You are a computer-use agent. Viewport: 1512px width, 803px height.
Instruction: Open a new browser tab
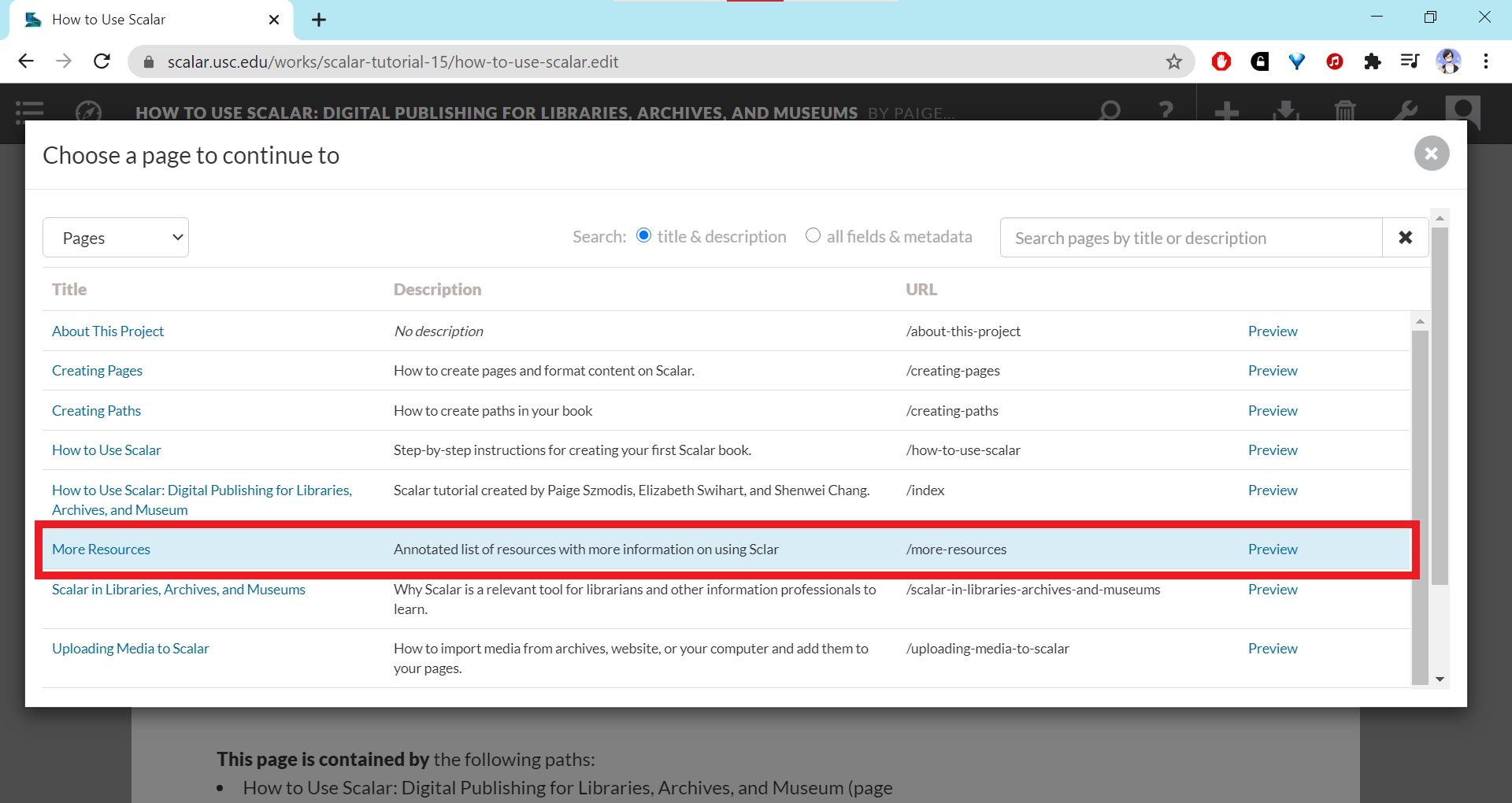tap(318, 20)
